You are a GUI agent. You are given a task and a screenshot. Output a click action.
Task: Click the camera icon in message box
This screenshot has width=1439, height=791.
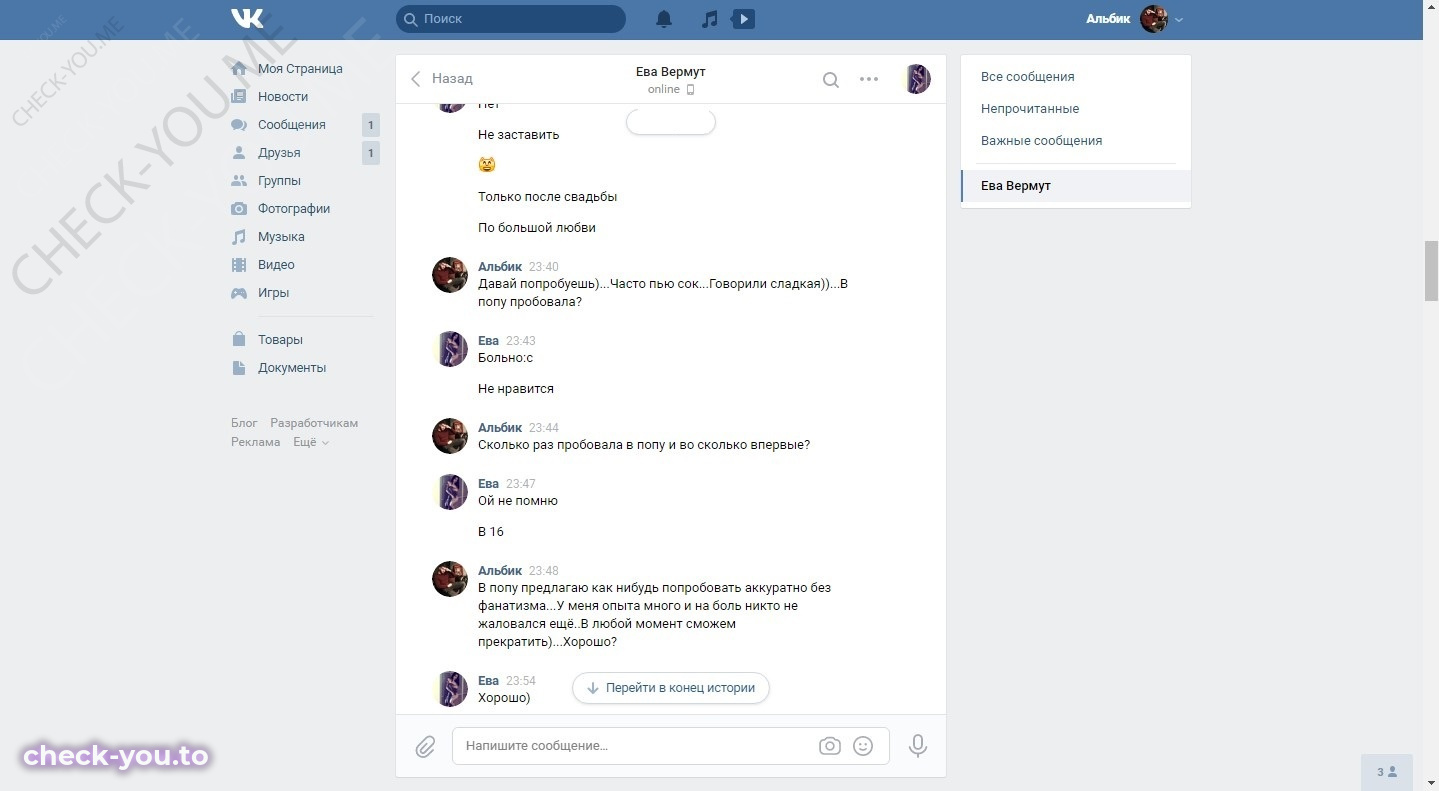pos(830,746)
